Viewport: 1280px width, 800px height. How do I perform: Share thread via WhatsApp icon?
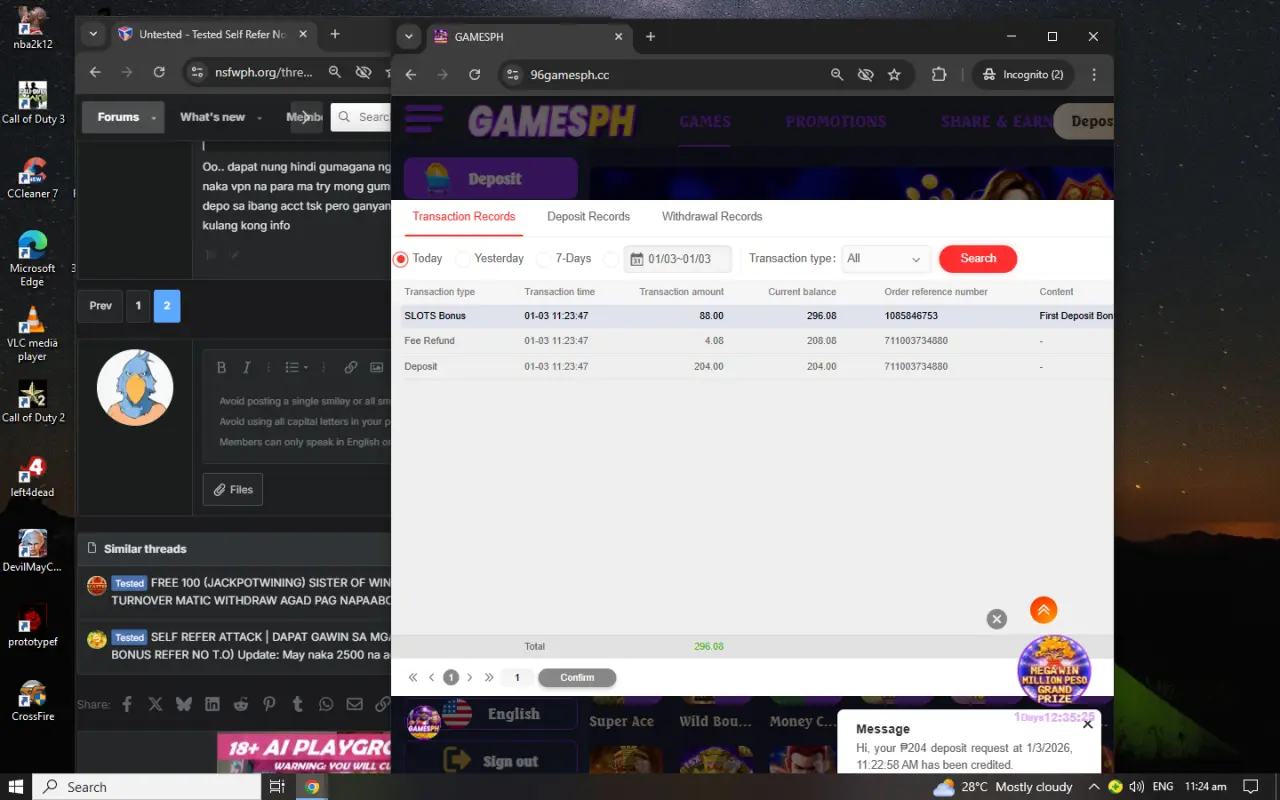(x=326, y=704)
